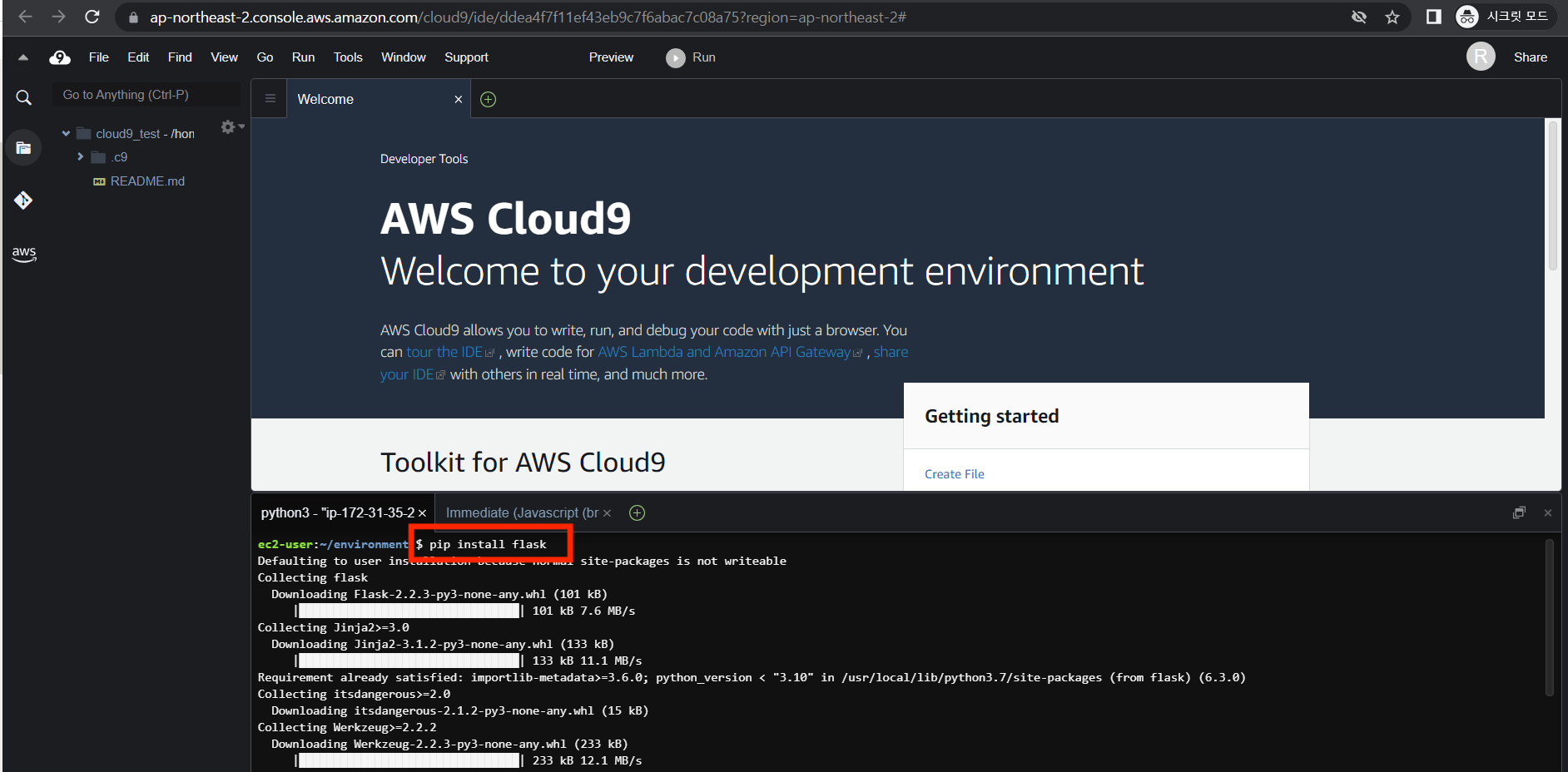Open the Go menu

(265, 57)
